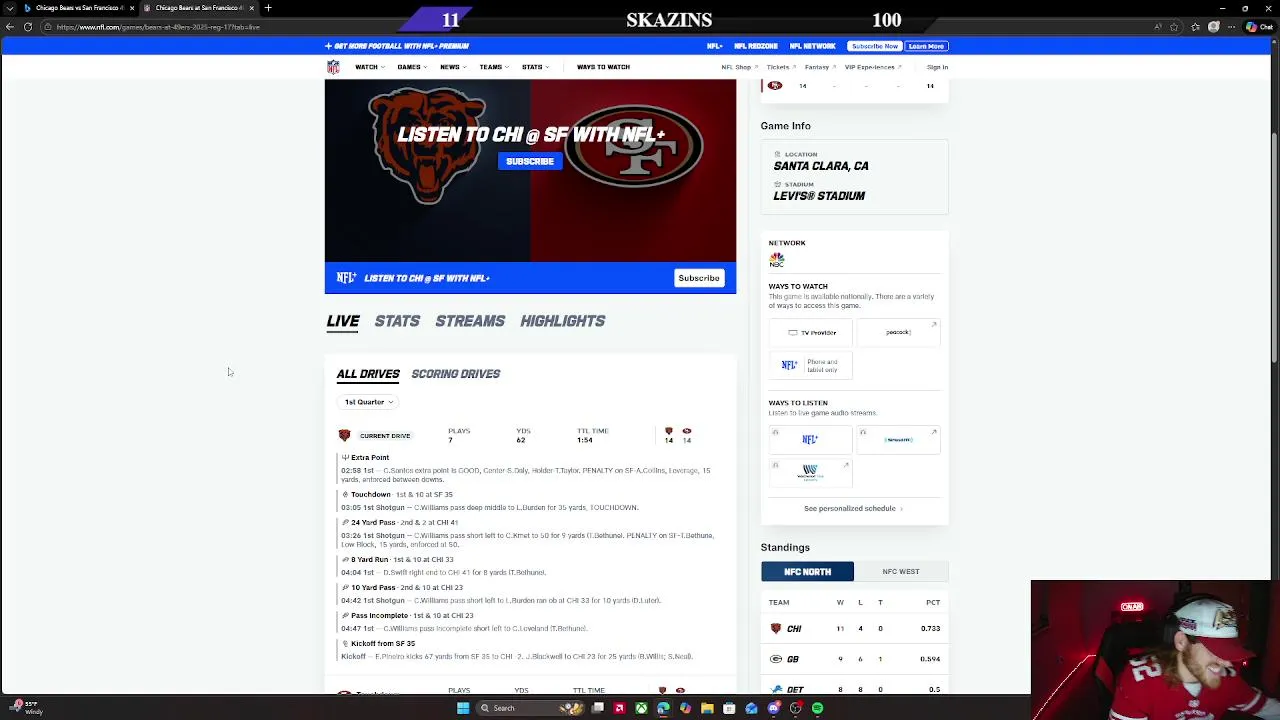Open a new browser tab

coord(268,8)
